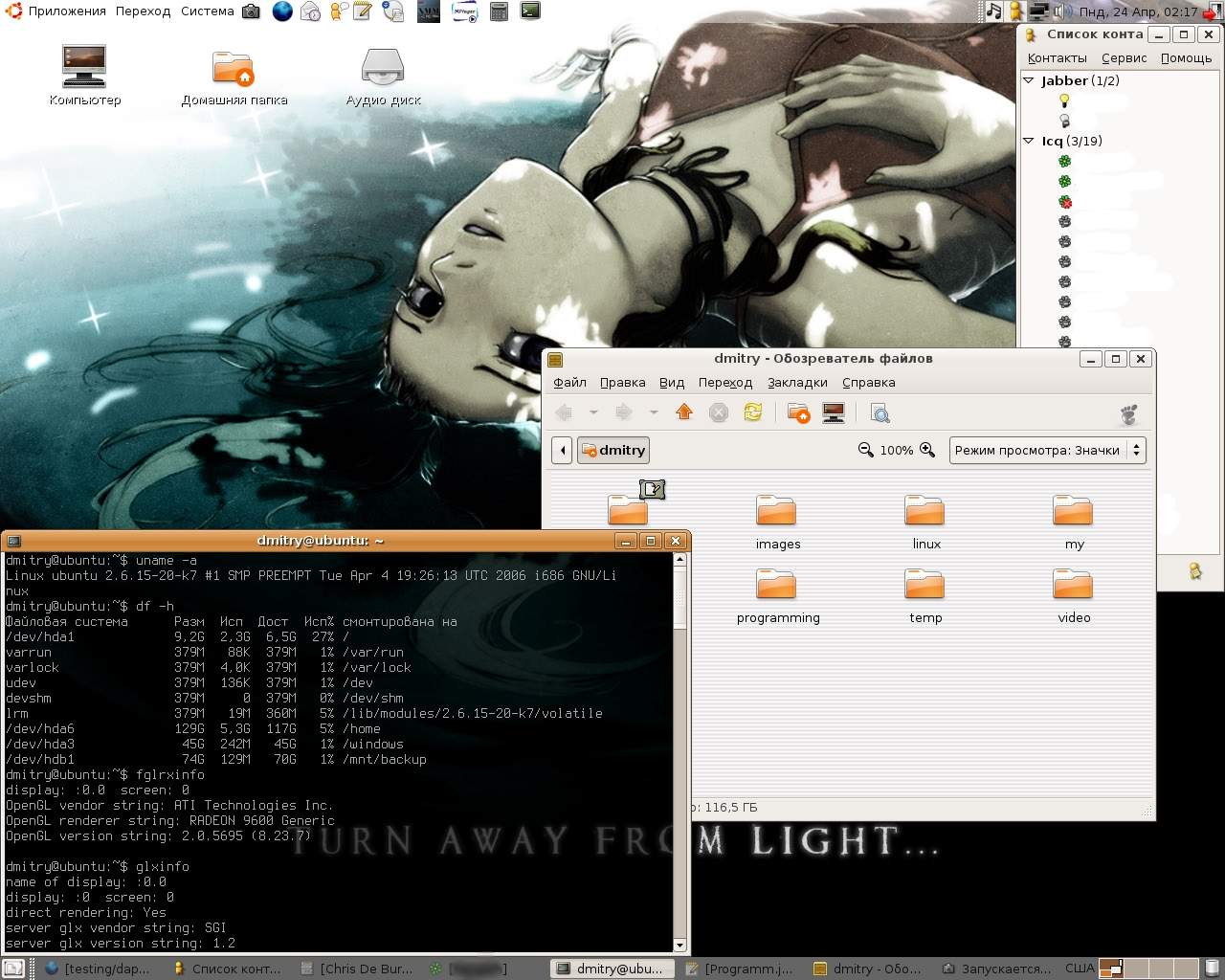Image resolution: width=1225 pixels, height=980 pixels.
Task: Select the linux folder
Action: tap(925, 523)
